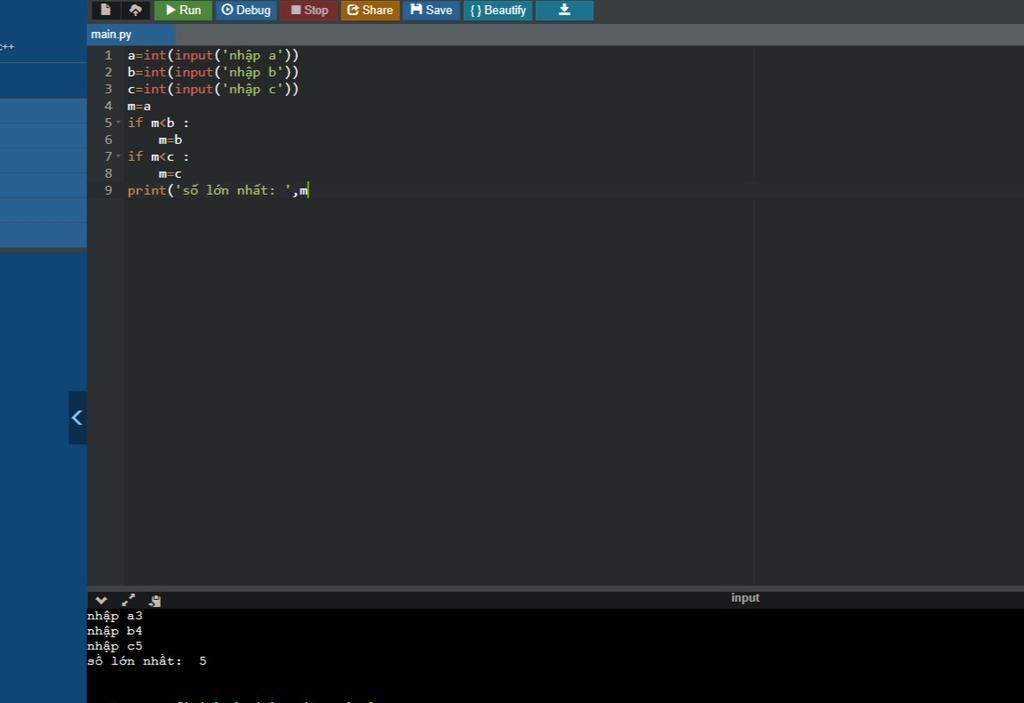Click line number 1 in the gutter
The width and height of the screenshot is (1024, 703).
[108, 56]
